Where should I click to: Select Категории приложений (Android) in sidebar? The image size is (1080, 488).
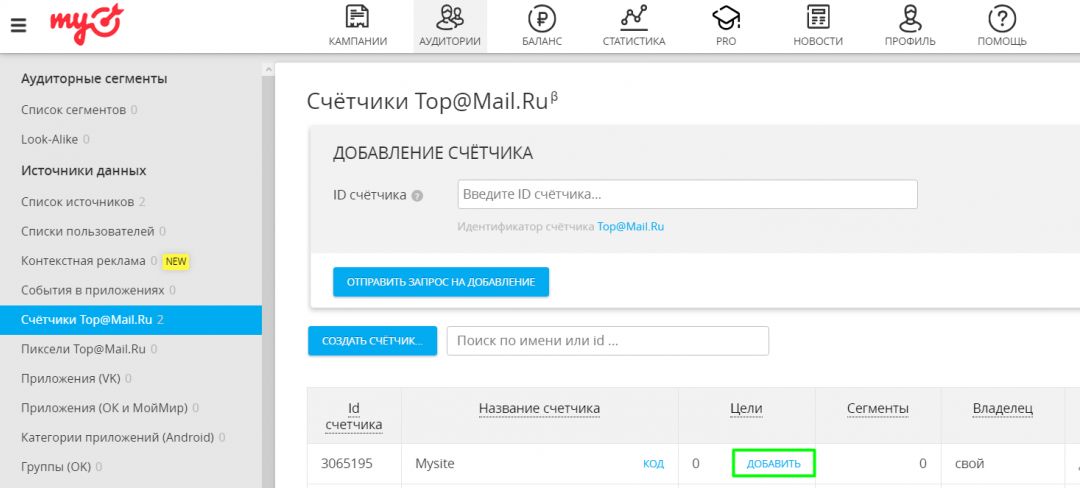pos(117,437)
